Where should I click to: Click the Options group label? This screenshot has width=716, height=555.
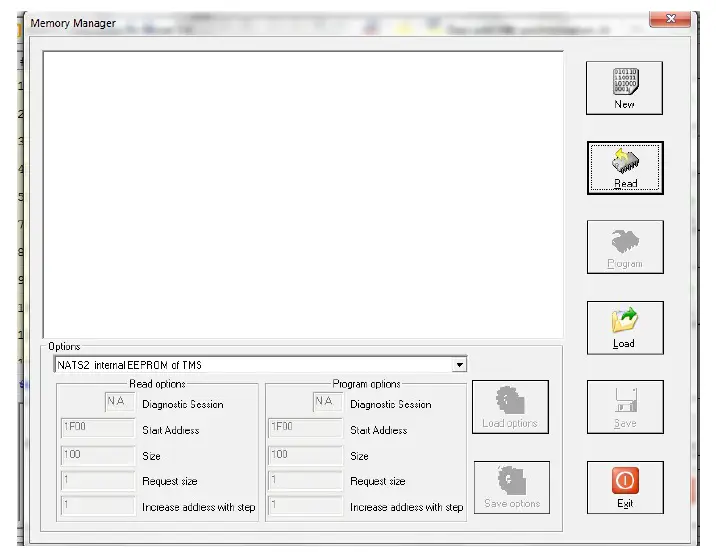tap(64, 346)
